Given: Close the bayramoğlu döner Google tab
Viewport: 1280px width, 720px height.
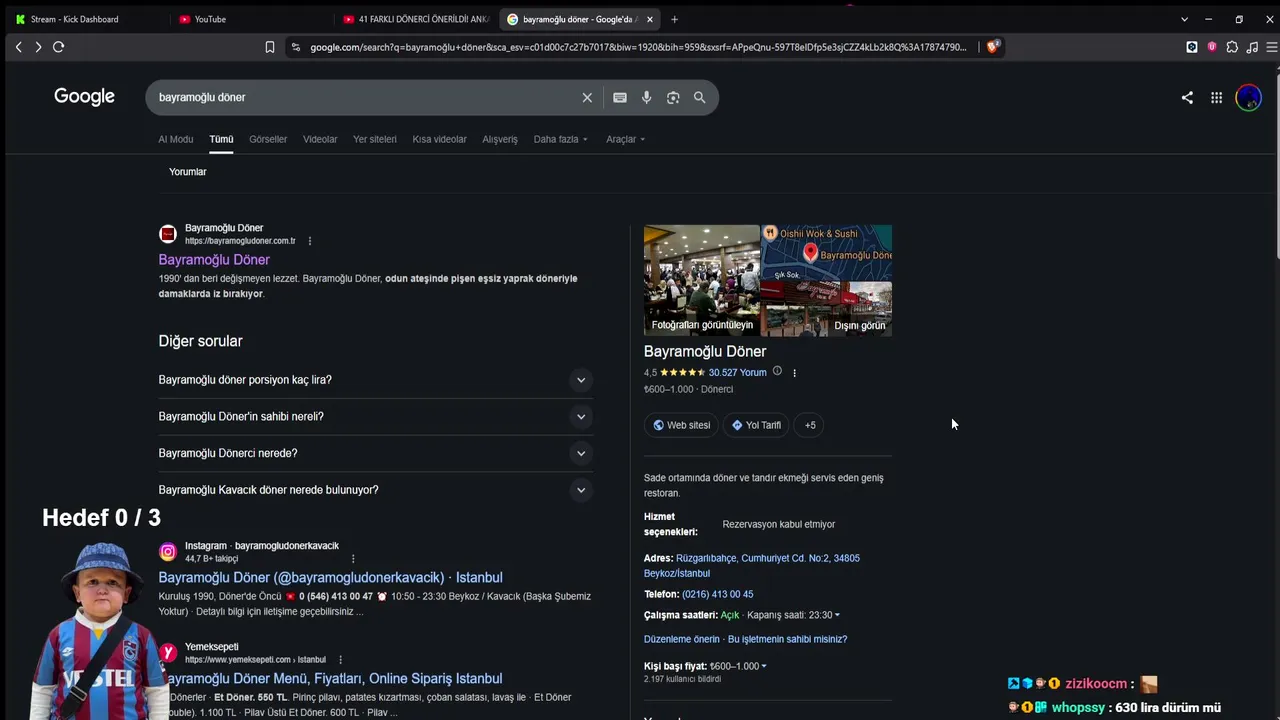Looking at the screenshot, I should coord(650,19).
